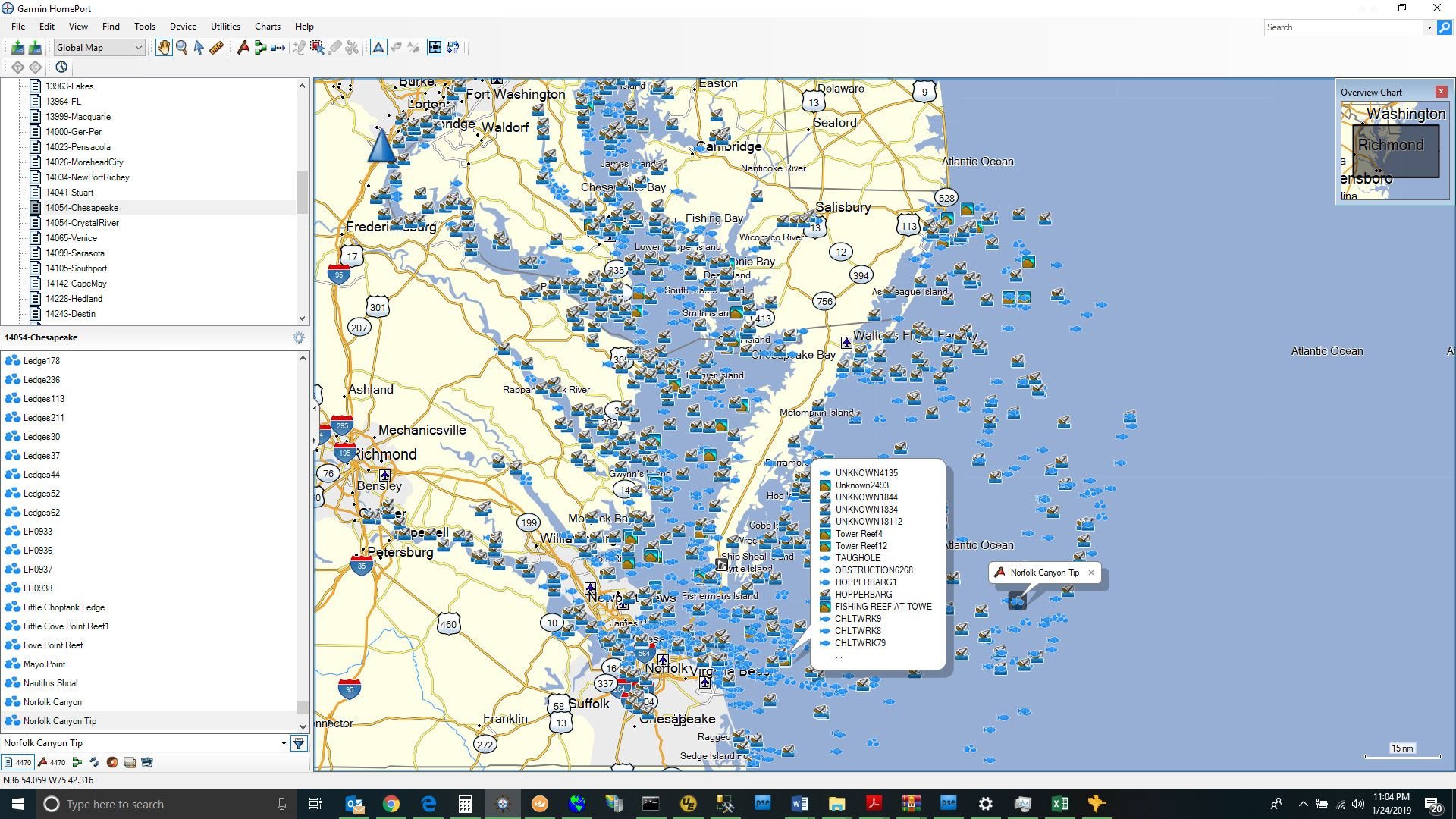This screenshot has width=1456, height=819.
Task: Select the 14054-Chesapeake list in the library
Action: pos(81,208)
